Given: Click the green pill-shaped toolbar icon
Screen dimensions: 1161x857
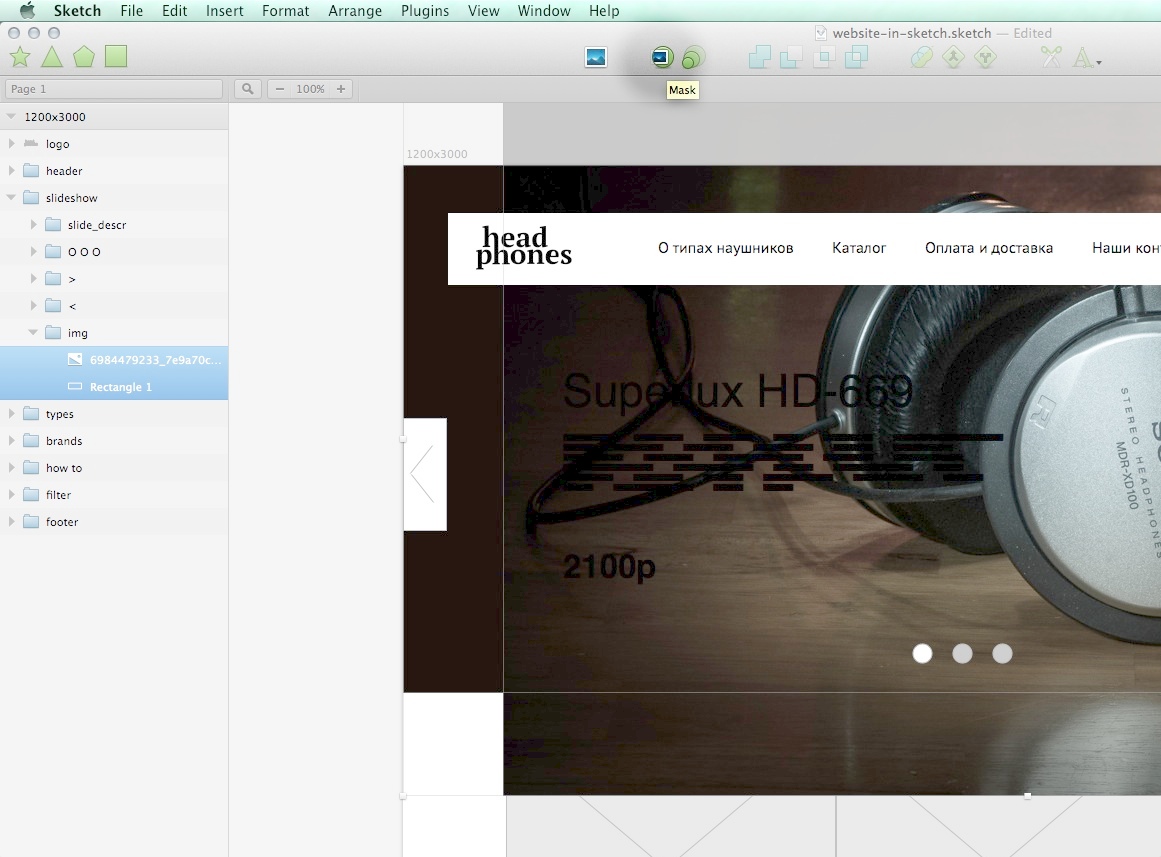Looking at the screenshot, I should coord(921,57).
